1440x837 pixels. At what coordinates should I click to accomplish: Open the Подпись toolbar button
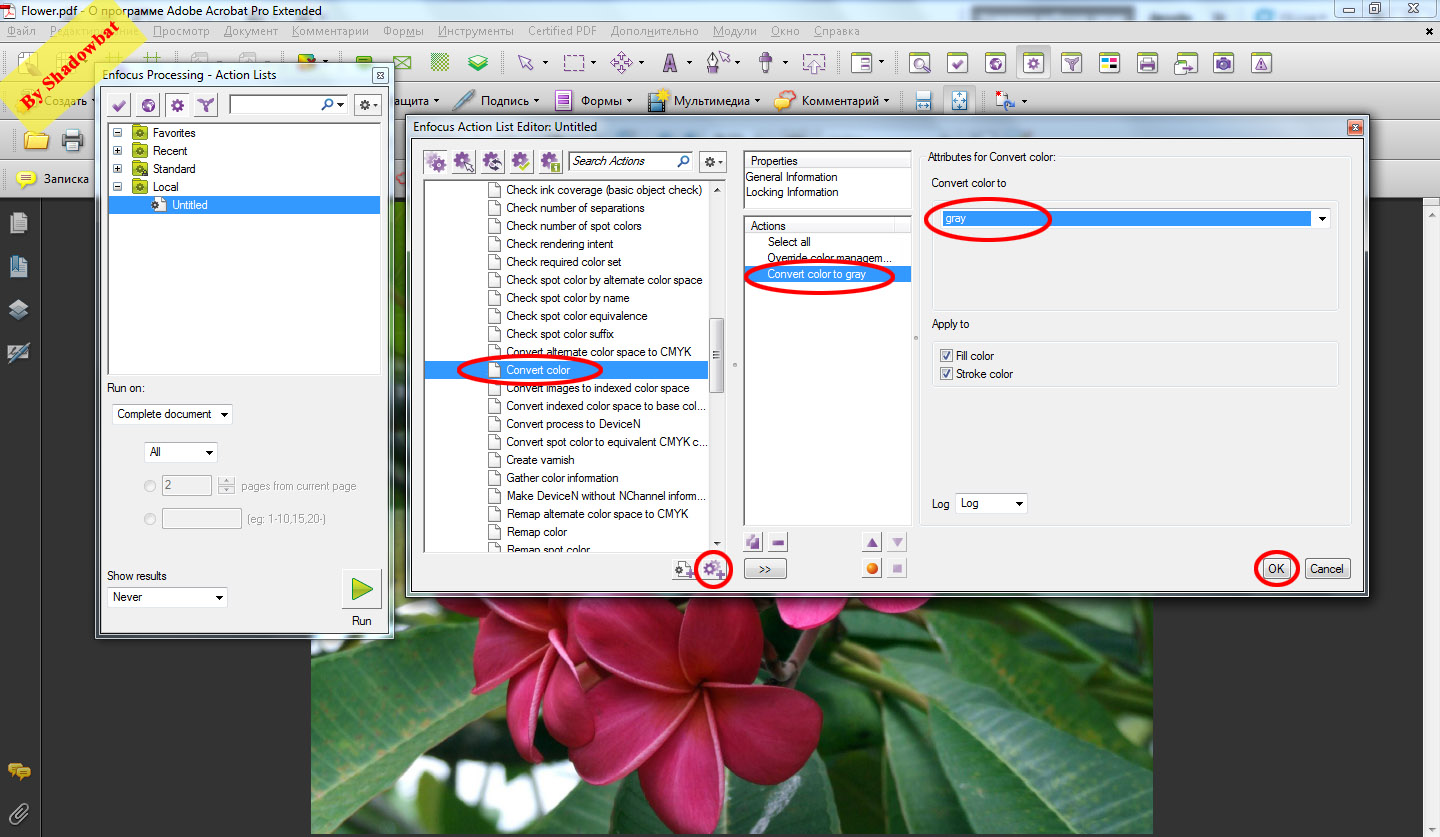[495, 101]
